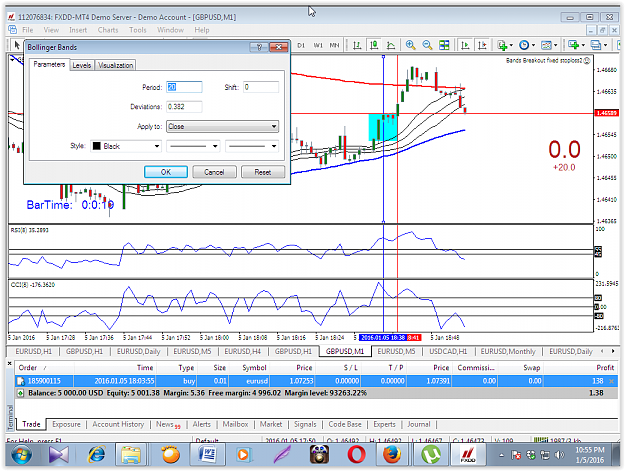Click the zoom in magnifier icon

(x=411, y=45)
